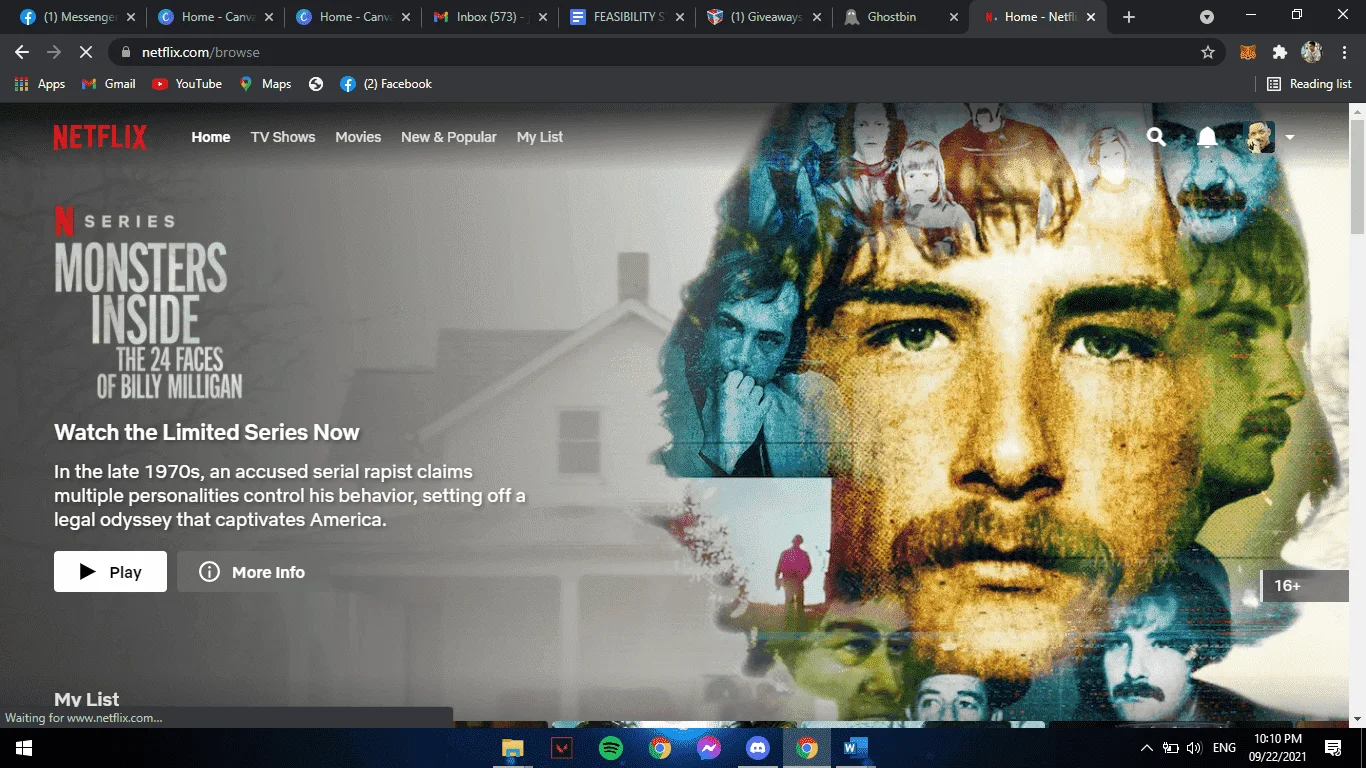Switch to first Home - Canva tab
This screenshot has width=1366, height=768.
point(214,17)
